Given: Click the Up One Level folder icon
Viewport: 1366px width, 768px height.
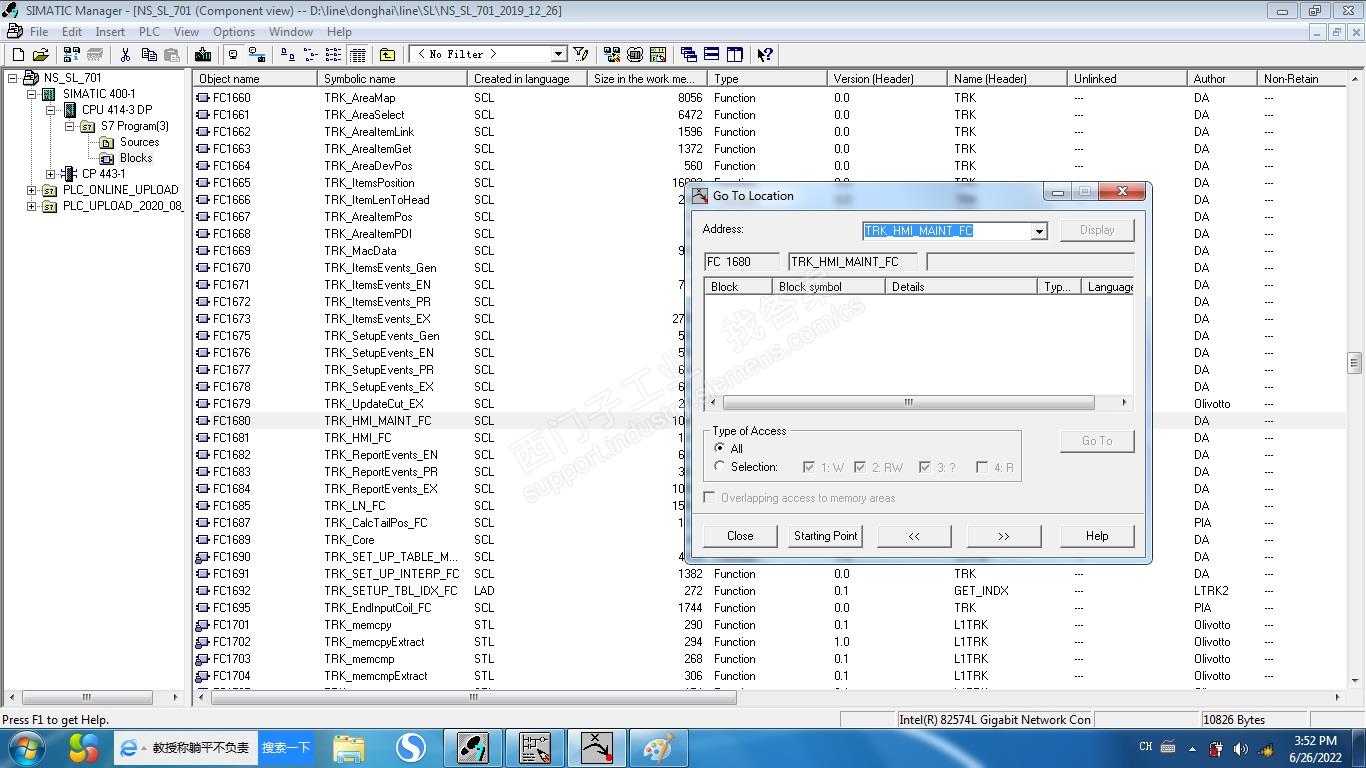Looking at the screenshot, I should [x=387, y=55].
